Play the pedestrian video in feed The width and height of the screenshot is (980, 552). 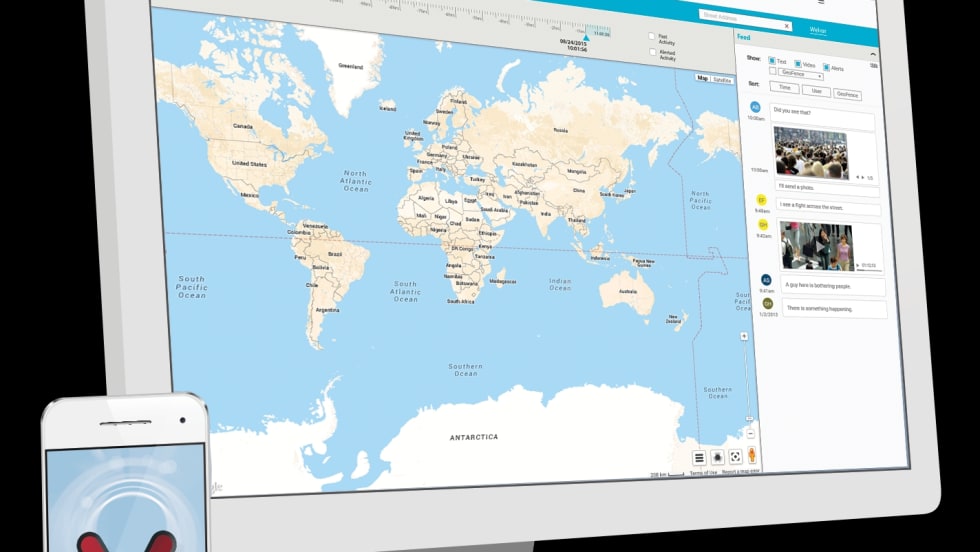click(819, 246)
